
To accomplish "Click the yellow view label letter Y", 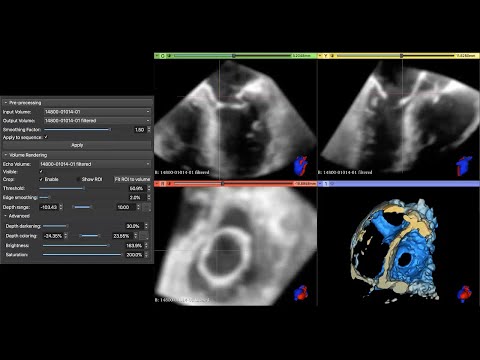I will pyautogui.click(x=326, y=56).
